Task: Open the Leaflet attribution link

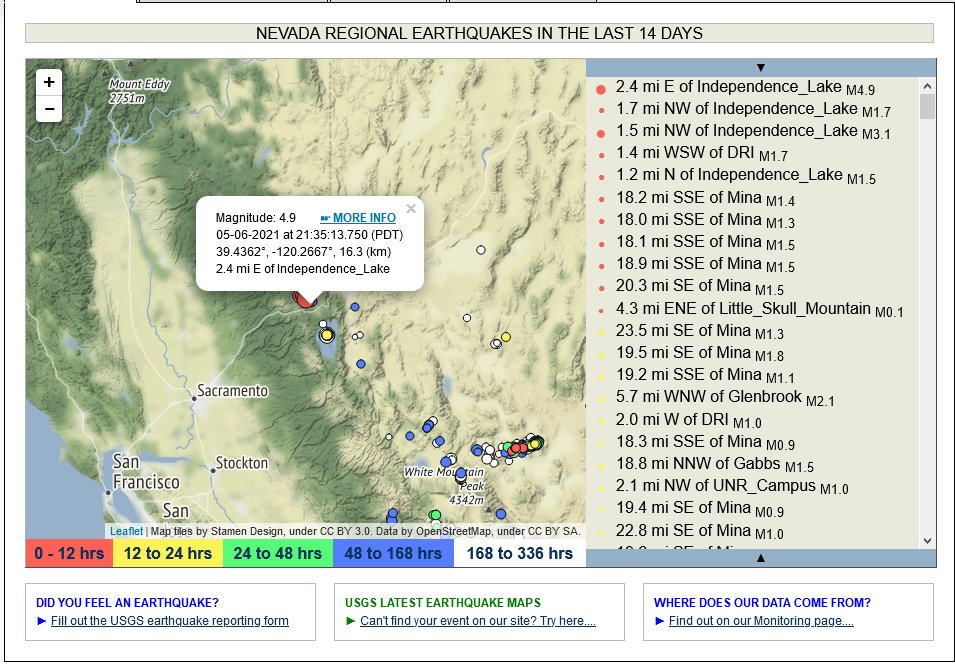Action: pos(126,531)
